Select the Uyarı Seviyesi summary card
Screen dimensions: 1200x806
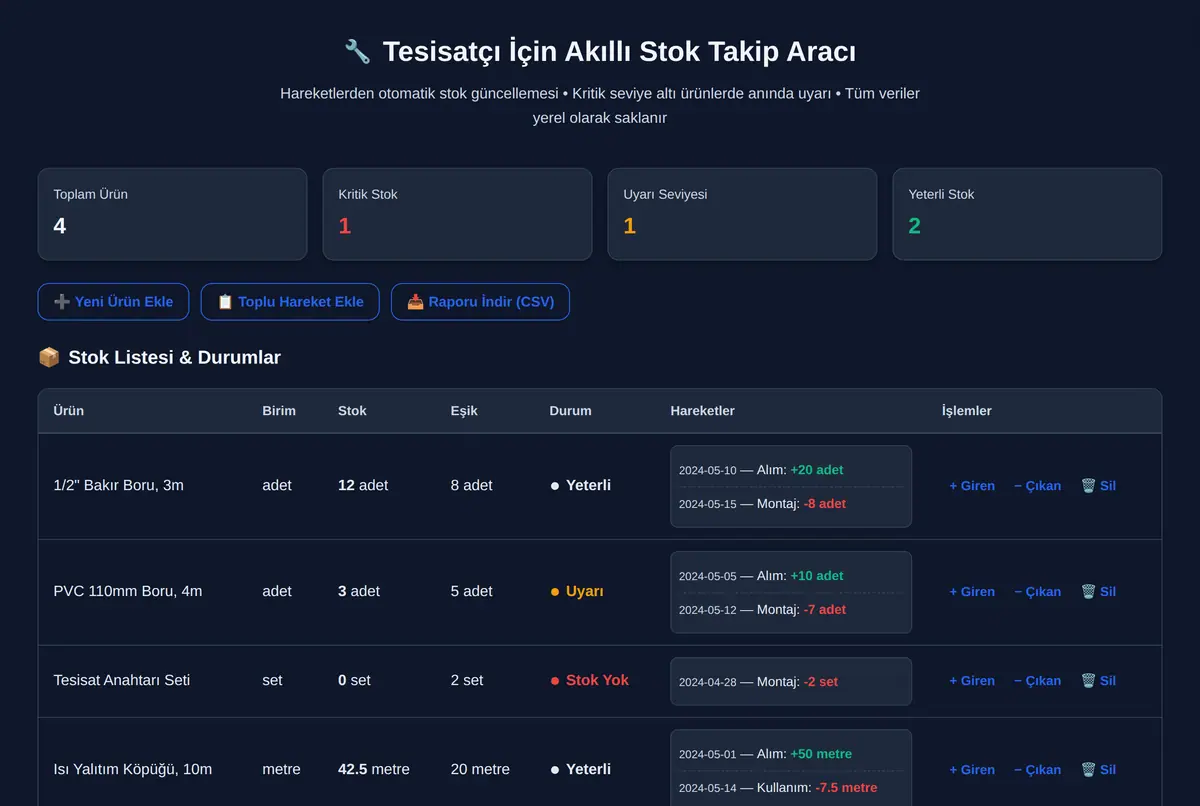tap(742, 214)
